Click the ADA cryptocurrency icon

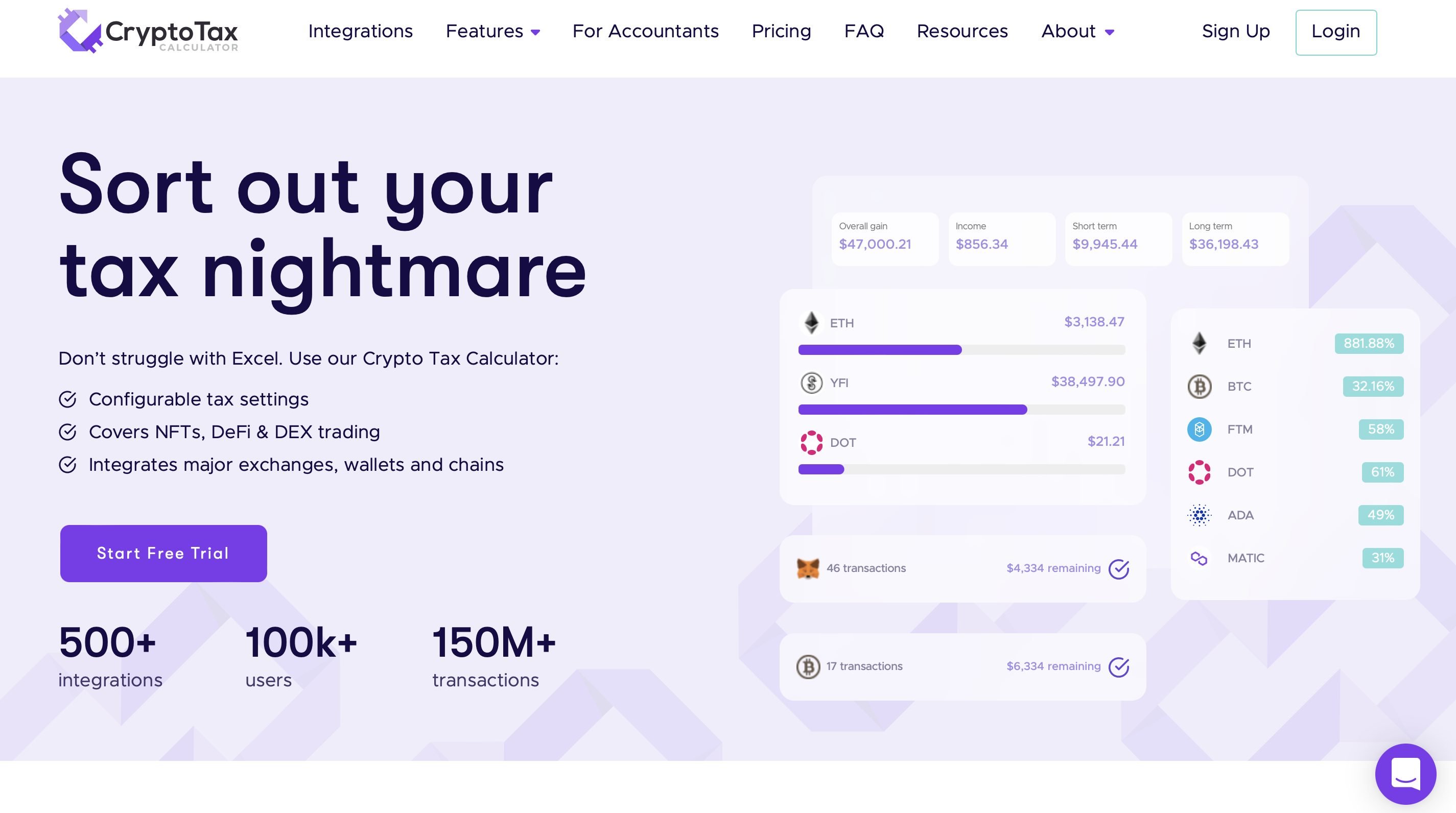[x=1199, y=515]
